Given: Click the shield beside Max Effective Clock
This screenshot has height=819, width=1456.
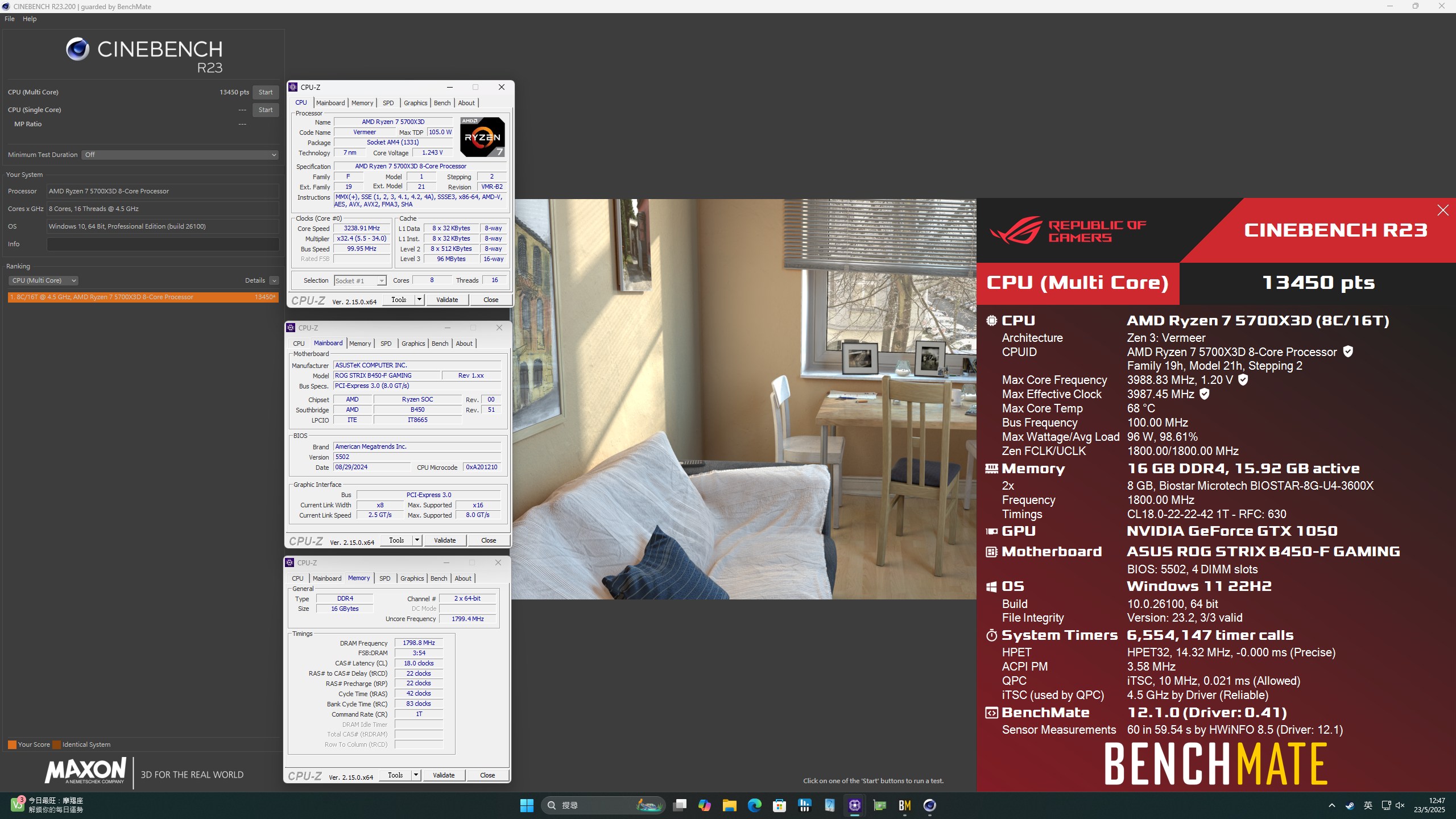Looking at the screenshot, I should click(x=1205, y=394).
